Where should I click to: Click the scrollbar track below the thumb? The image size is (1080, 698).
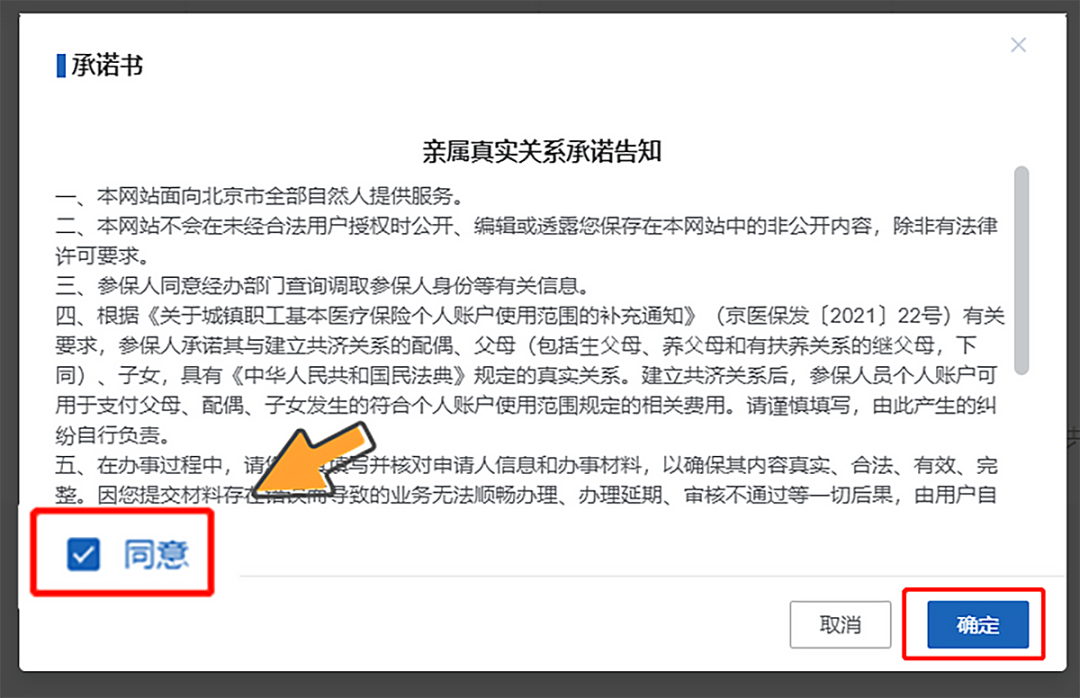coord(1021,441)
